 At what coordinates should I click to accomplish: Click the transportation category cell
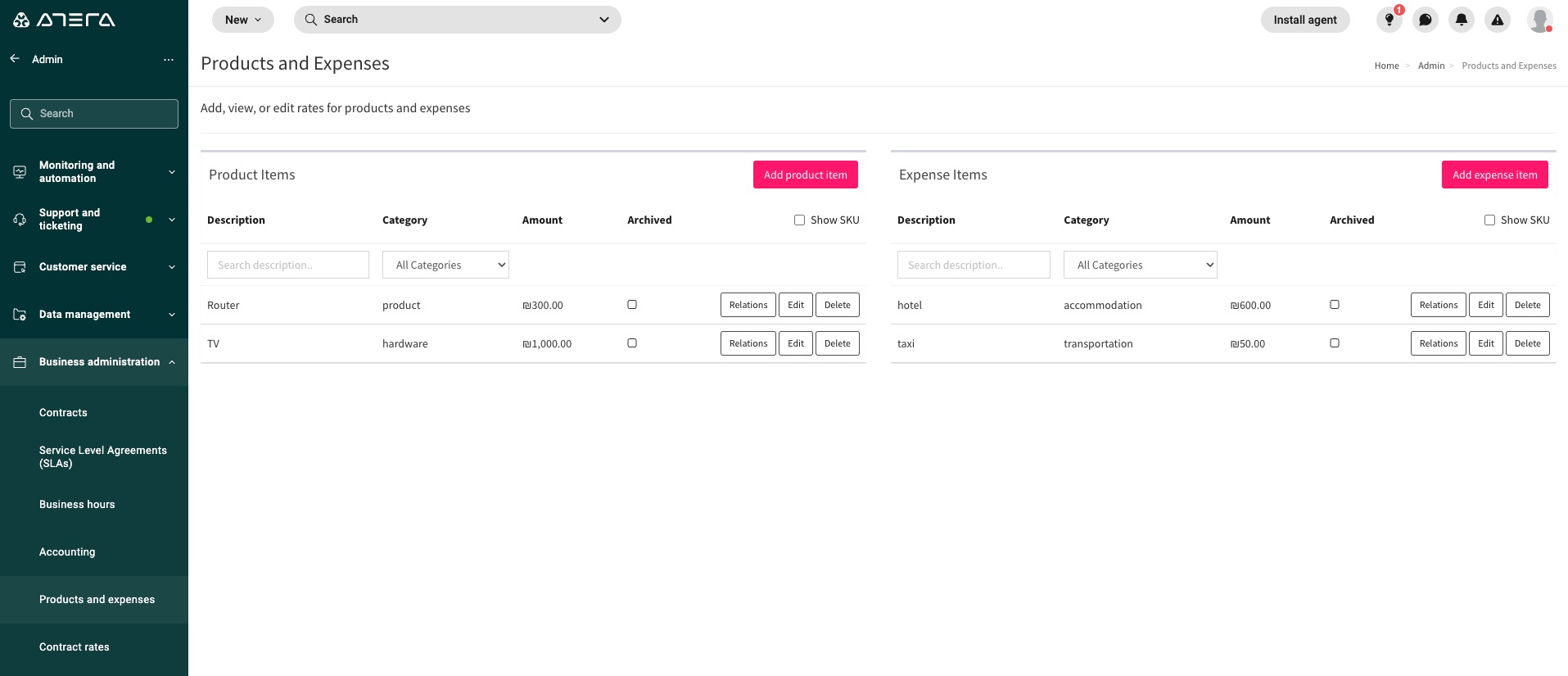point(1098,343)
